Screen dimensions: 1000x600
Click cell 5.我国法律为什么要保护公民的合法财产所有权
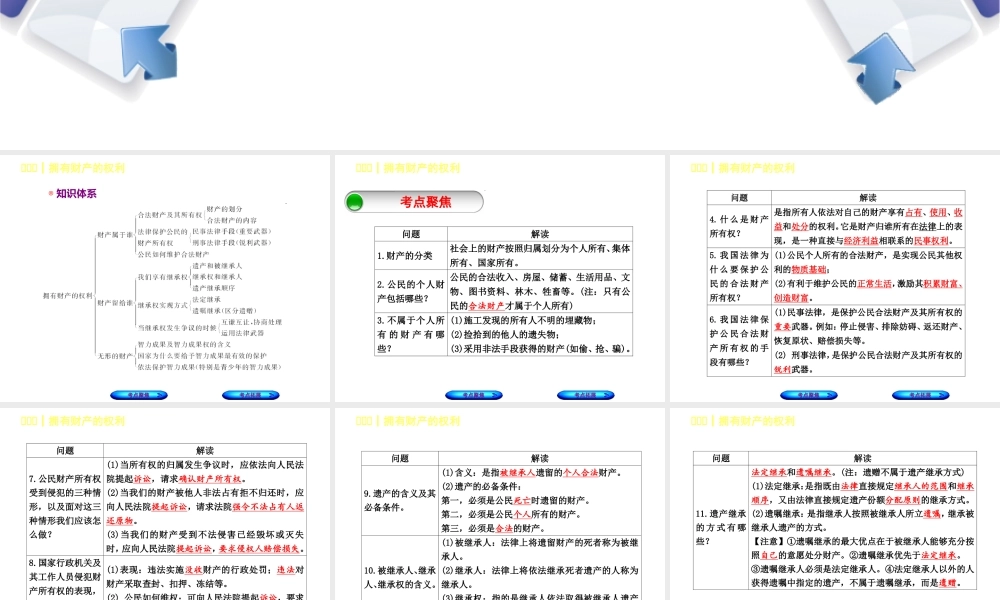click(739, 276)
